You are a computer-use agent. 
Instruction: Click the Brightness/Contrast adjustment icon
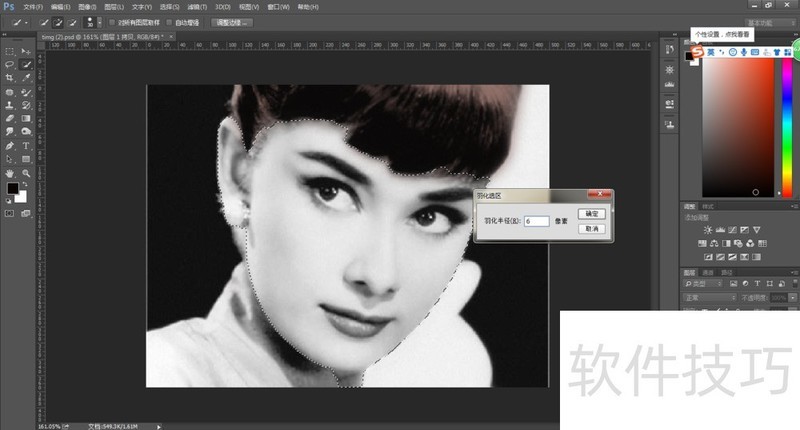point(708,229)
